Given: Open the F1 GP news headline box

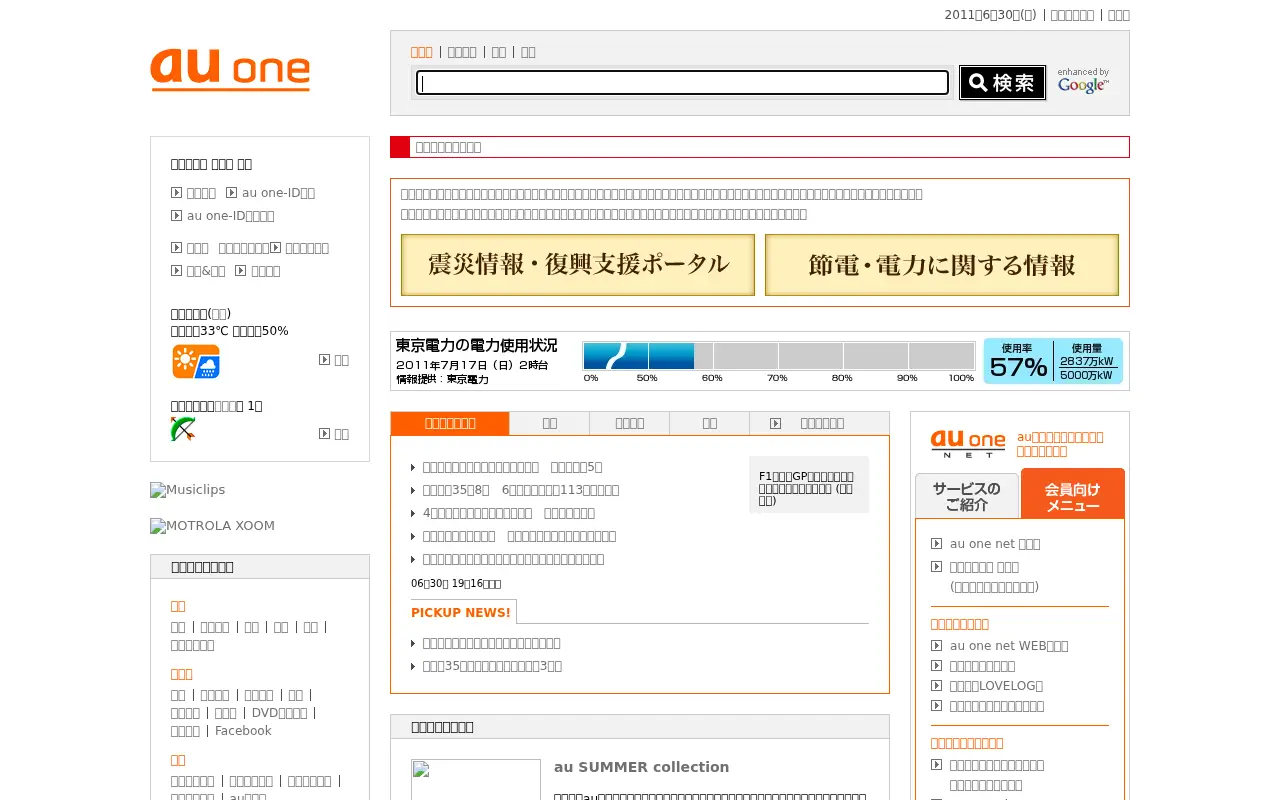Looking at the screenshot, I should coord(809,485).
